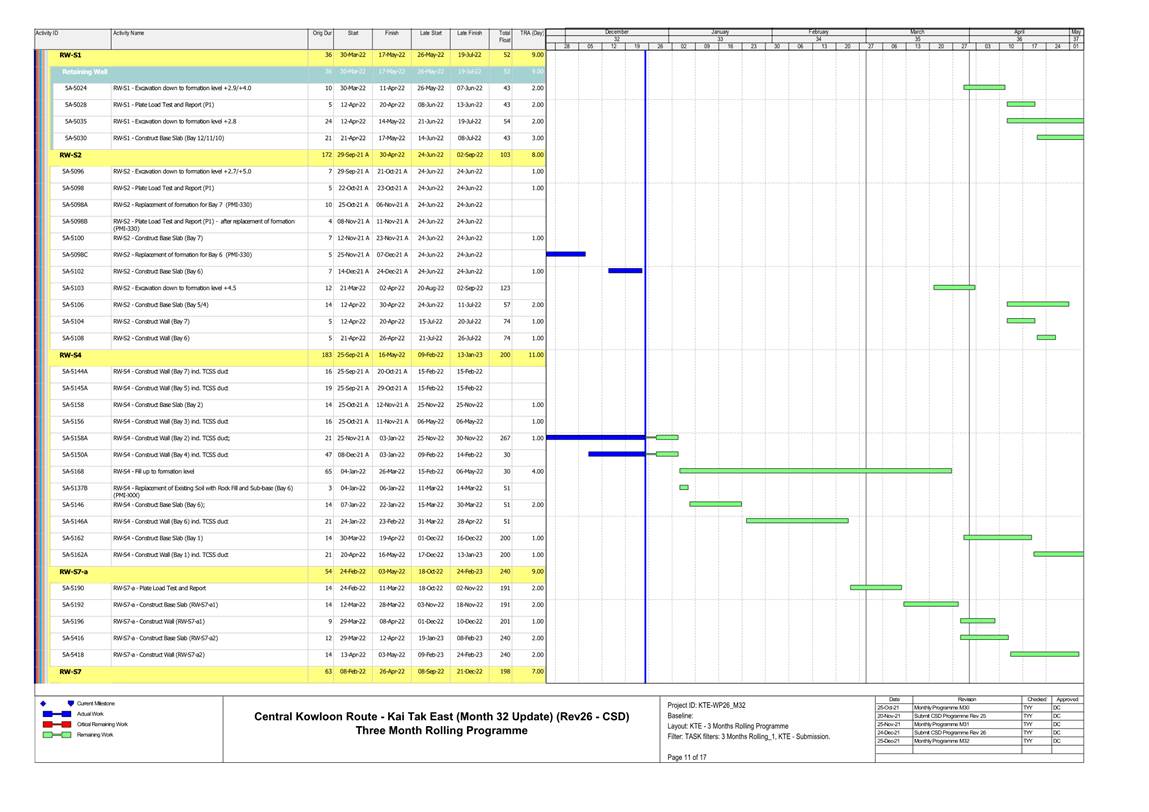Click the Actual Work legend bar icon
1149x812 pixels.
point(56,713)
